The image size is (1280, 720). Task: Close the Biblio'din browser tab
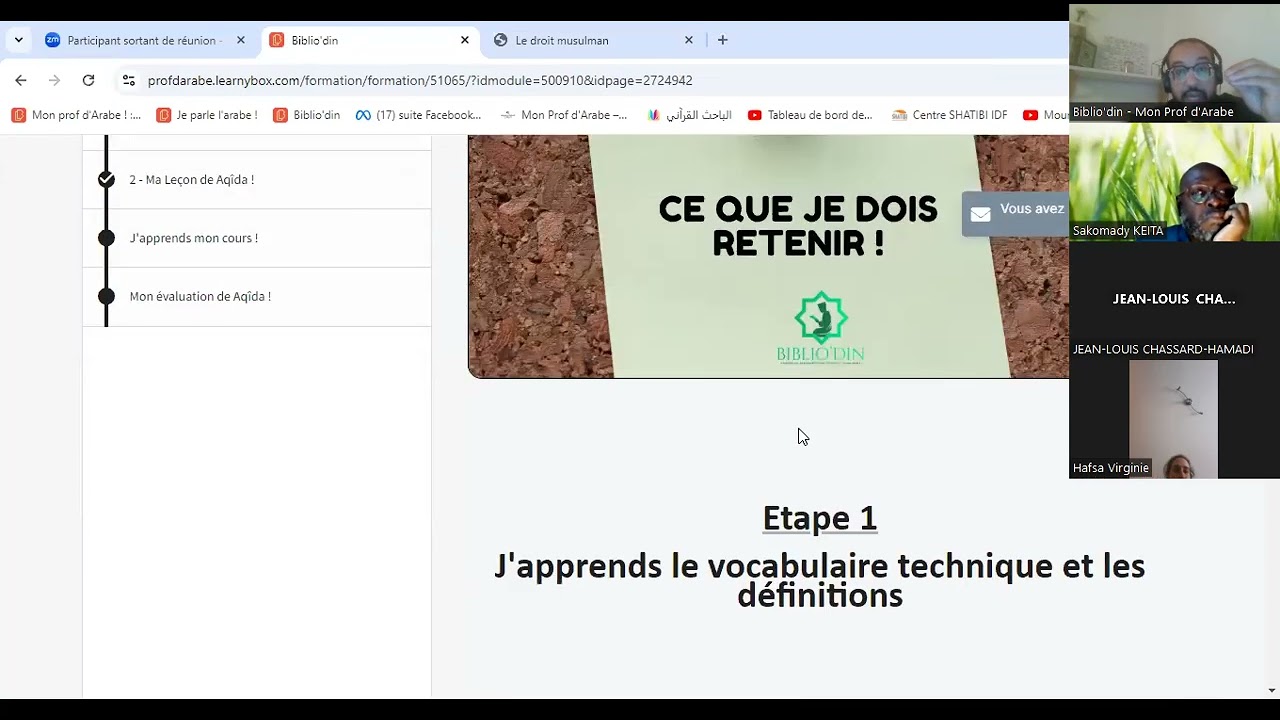[464, 40]
